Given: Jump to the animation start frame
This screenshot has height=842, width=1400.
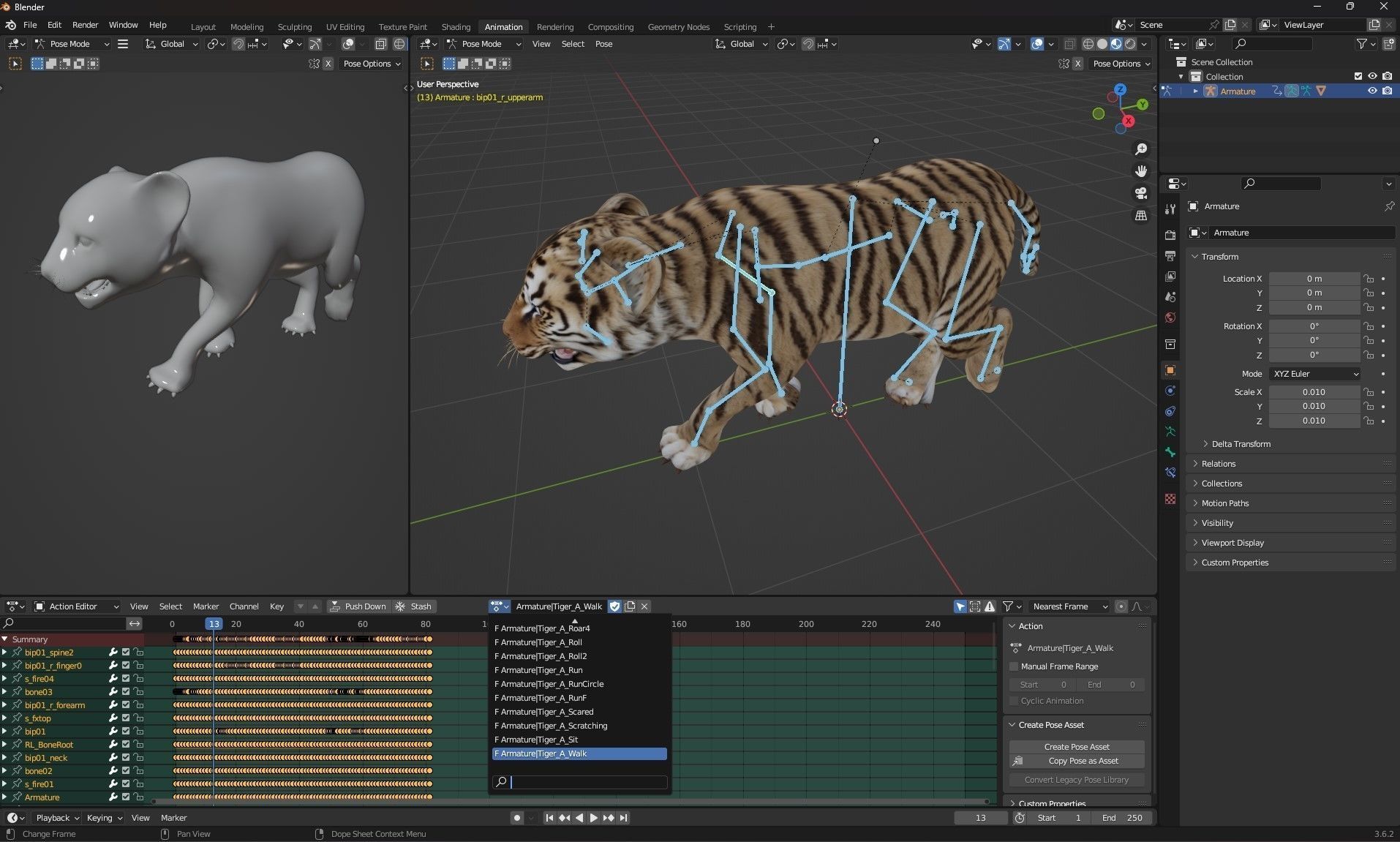Looking at the screenshot, I should pos(549,818).
